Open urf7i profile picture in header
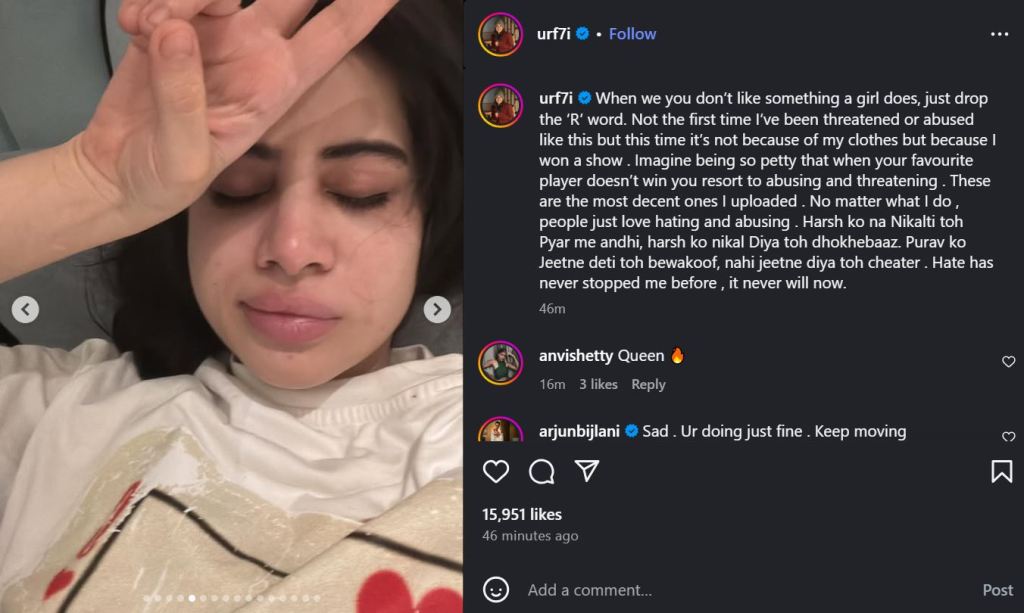This screenshot has height=613, width=1024. (x=501, y=34)
